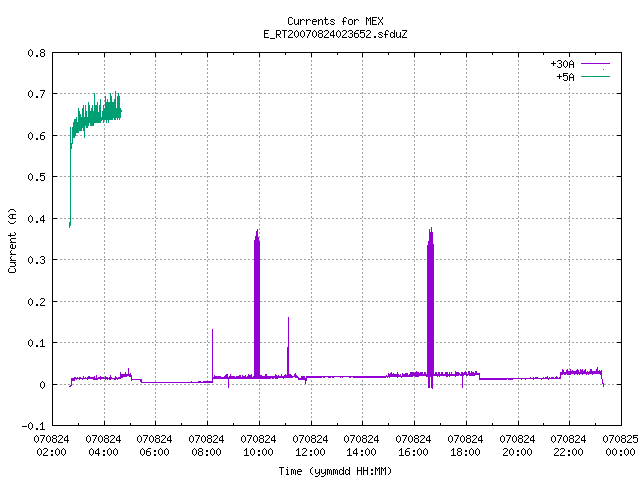The image size is (640, 480).
Task: Click the purple current burst near 10:00
Action: 257,302
